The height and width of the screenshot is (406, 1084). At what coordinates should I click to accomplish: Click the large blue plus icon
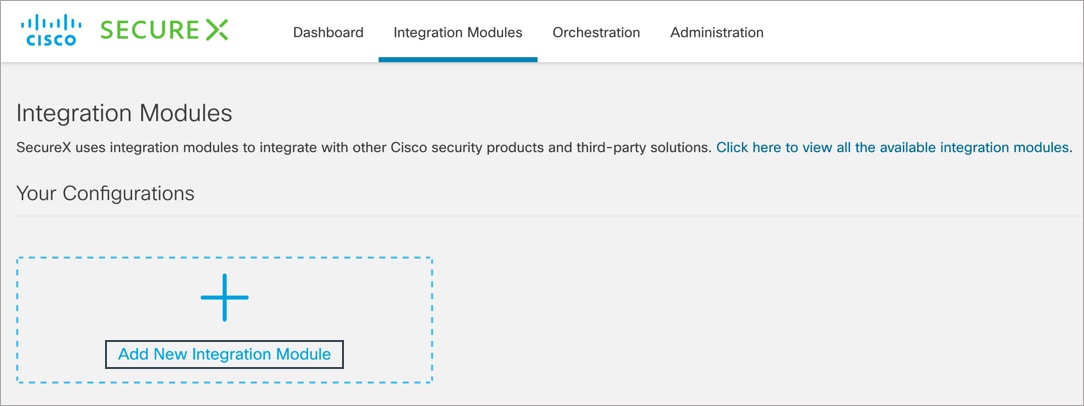[x=225, y=297]
